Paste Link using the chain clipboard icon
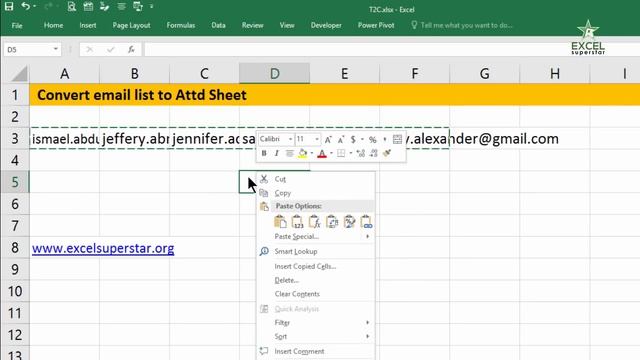 [366, 222]
